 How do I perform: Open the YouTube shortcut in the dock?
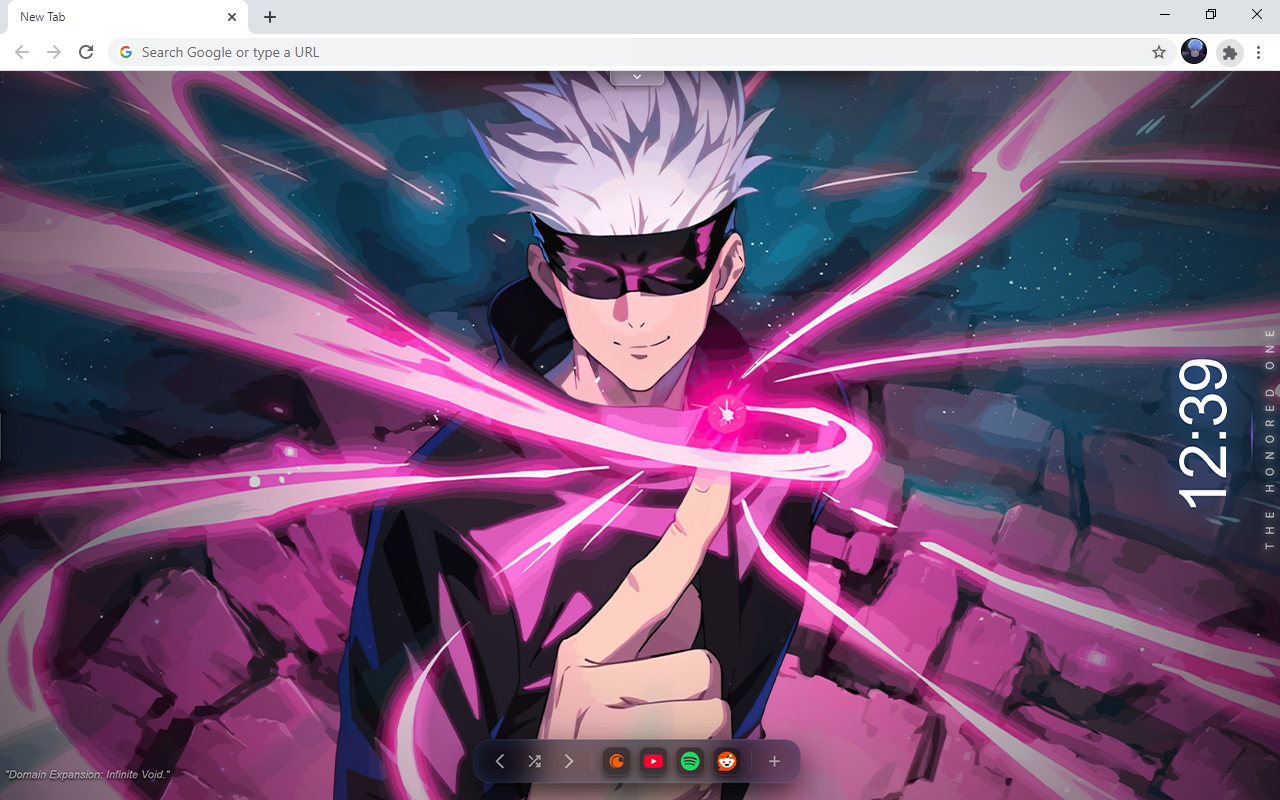pyautogui.click(x=653, y=762)
